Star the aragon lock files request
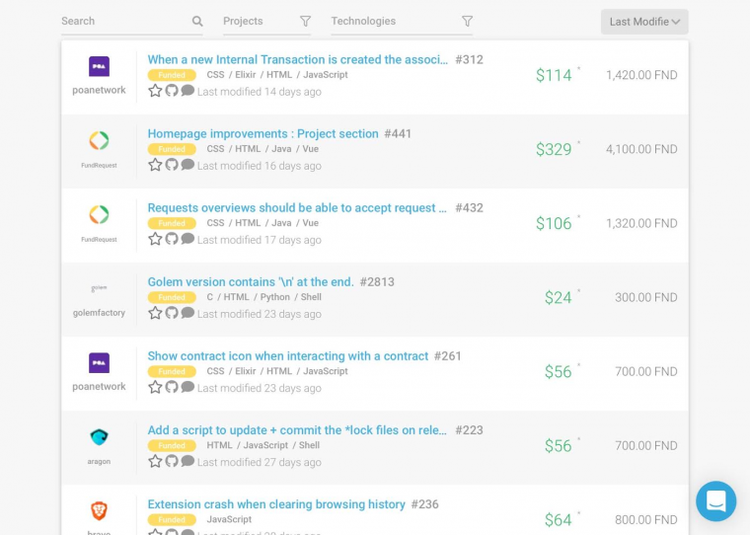The width and height of the screenshot is (750, 535). tap(155, 461)
